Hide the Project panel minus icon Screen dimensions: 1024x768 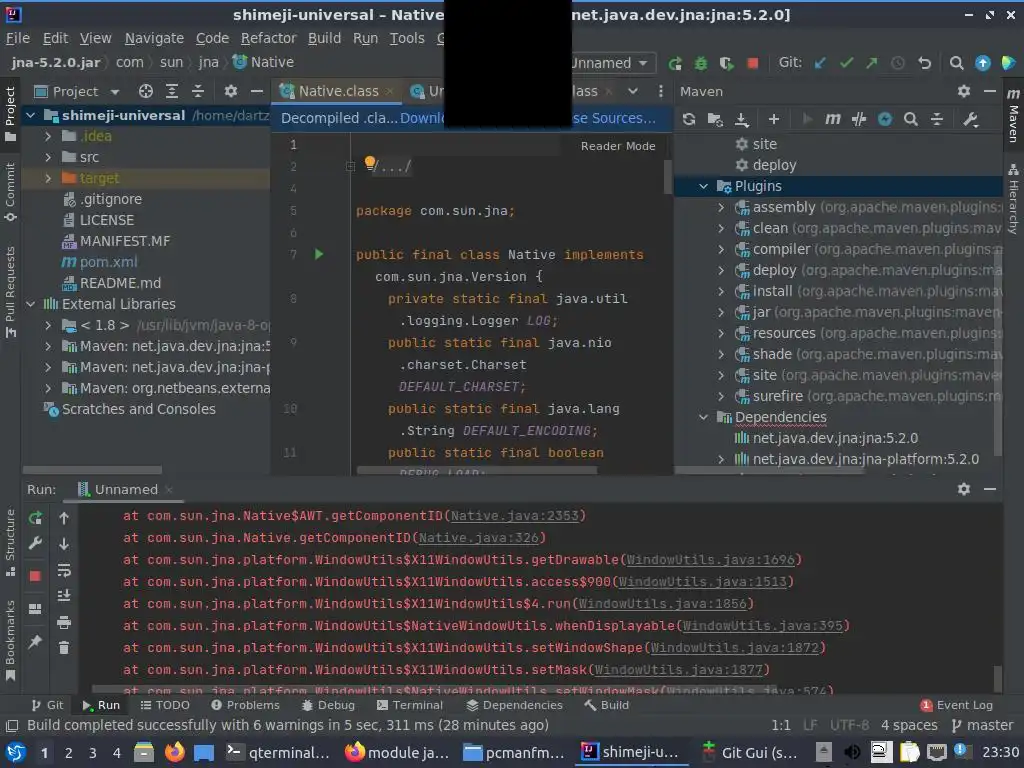click(x=257, y=91)
